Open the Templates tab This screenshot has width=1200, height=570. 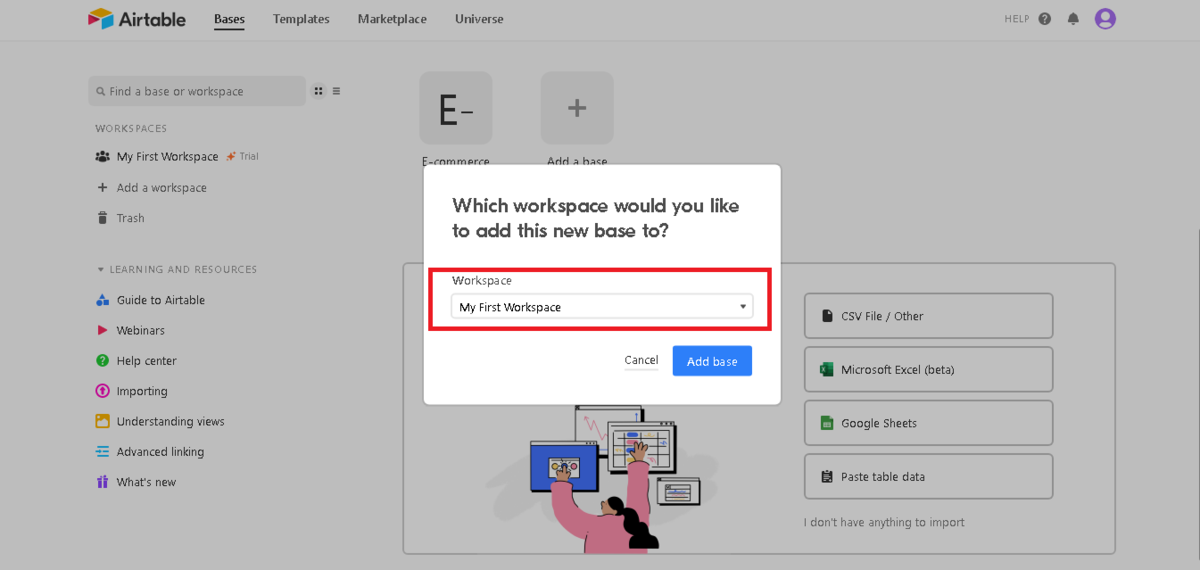point(301,19)
